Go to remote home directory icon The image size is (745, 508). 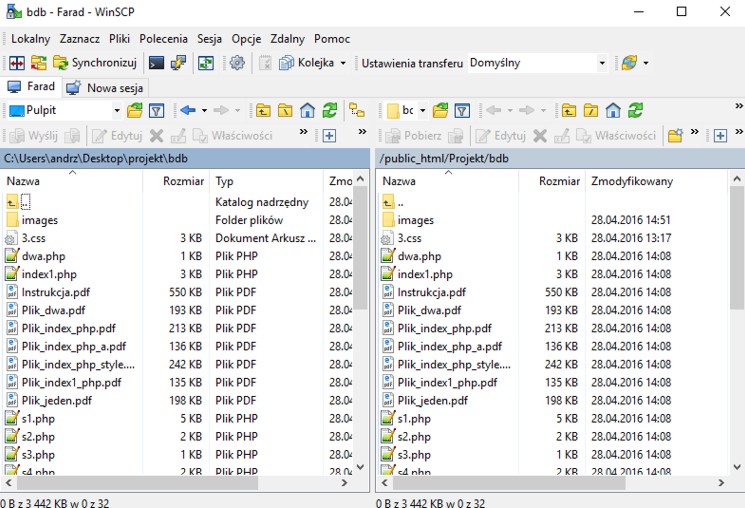(613, 111)
